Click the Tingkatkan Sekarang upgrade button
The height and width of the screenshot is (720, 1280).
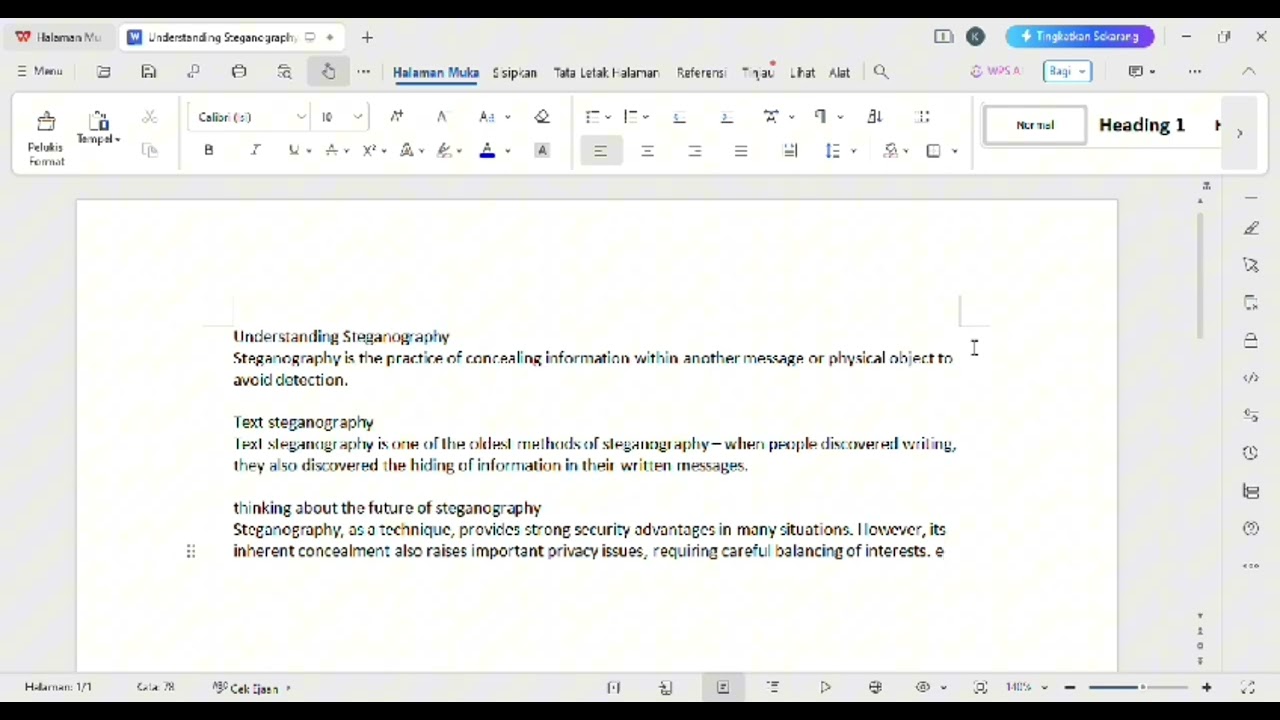pyautogui.click(x=1080, y=36)
